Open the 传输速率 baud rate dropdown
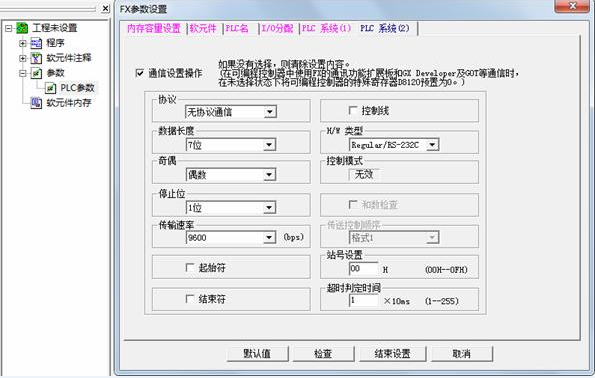 point(269,238)
